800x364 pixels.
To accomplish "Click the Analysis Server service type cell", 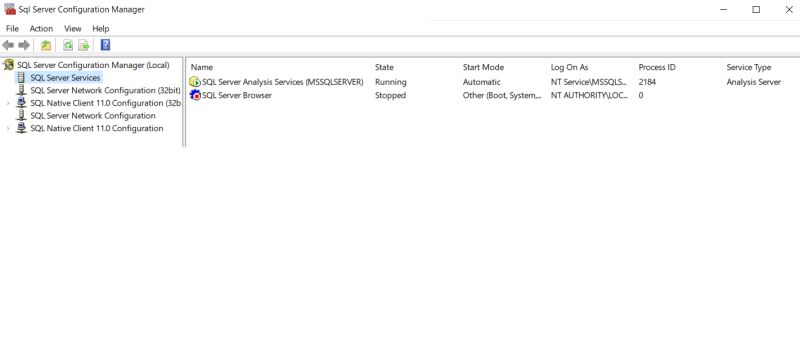I will pyautogui.click(x=754, y=82).
